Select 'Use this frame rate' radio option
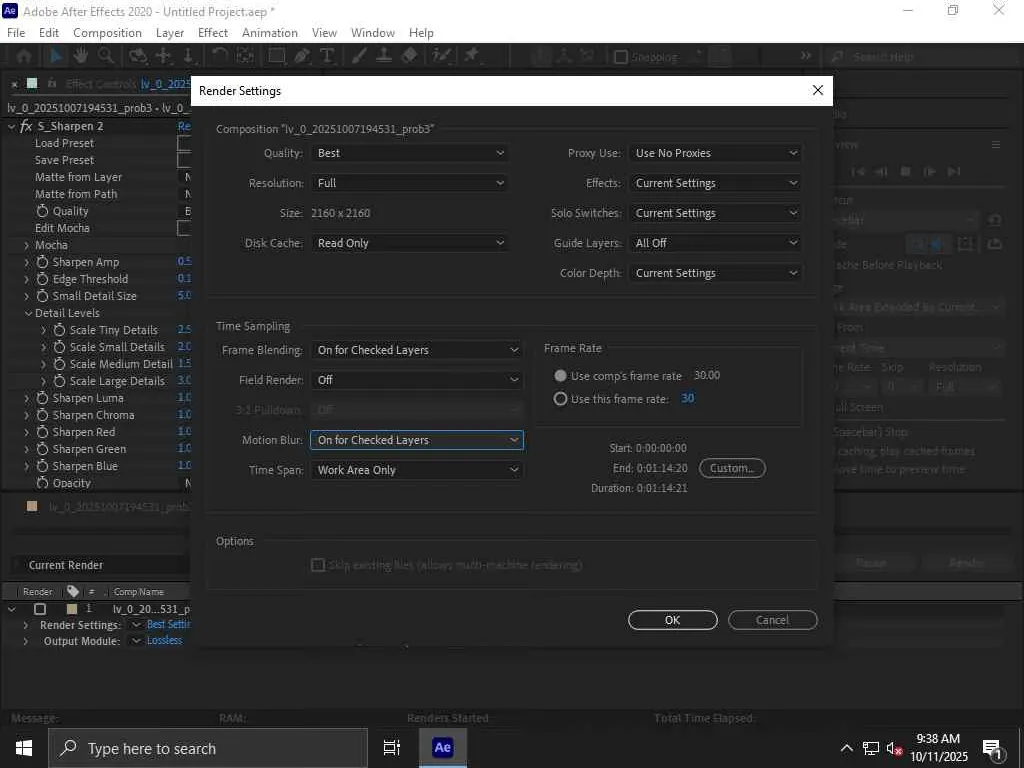Viewport: 1024px width, 768px height. pyautogui.click(x=560, y=398)
